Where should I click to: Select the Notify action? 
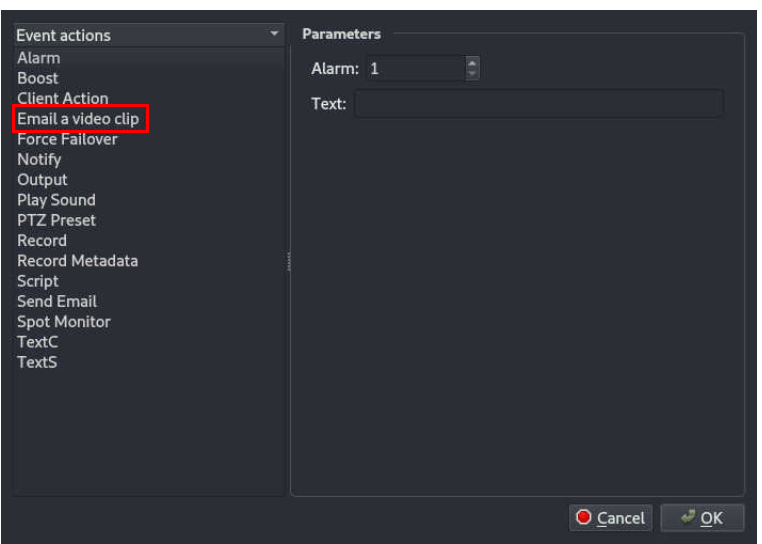pos(39,159)
